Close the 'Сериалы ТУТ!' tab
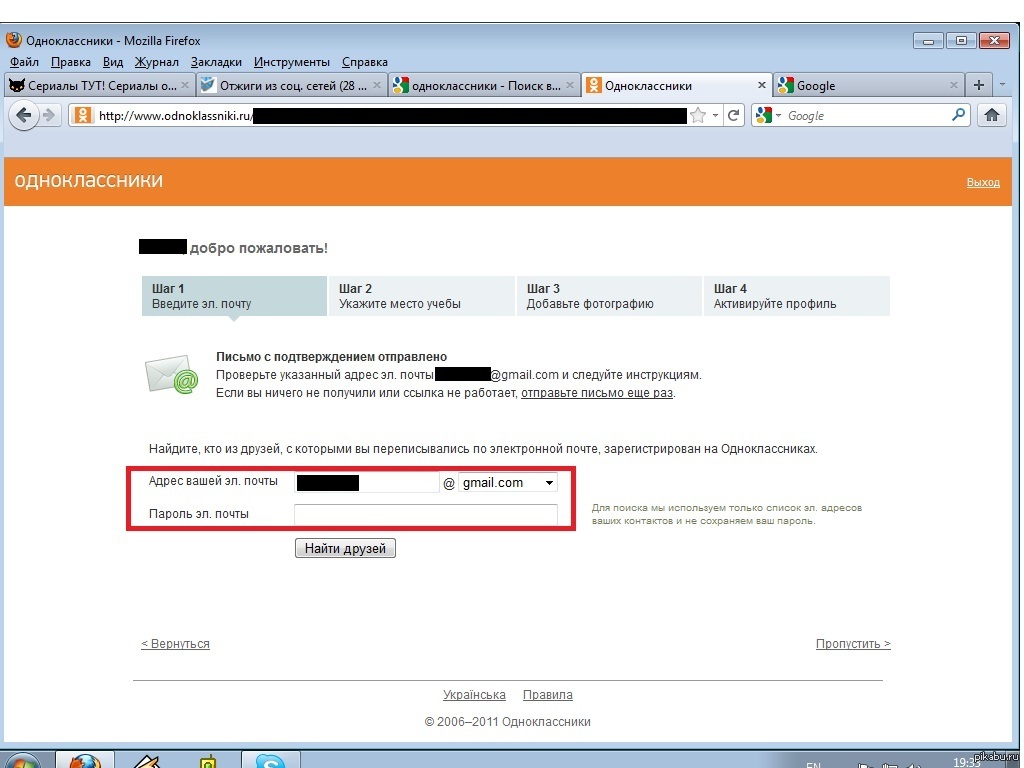 coord(185,85)
